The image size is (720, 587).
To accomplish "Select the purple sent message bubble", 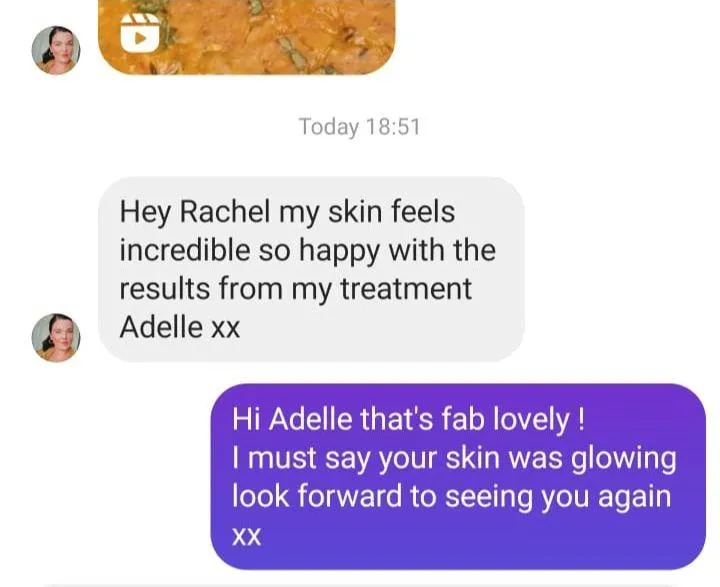I will (x=458, y=476).
